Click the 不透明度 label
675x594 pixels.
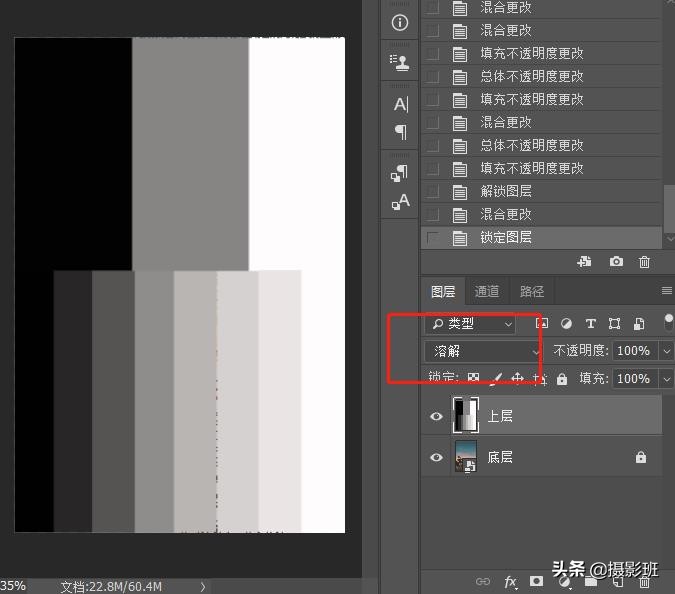point(581,351)
